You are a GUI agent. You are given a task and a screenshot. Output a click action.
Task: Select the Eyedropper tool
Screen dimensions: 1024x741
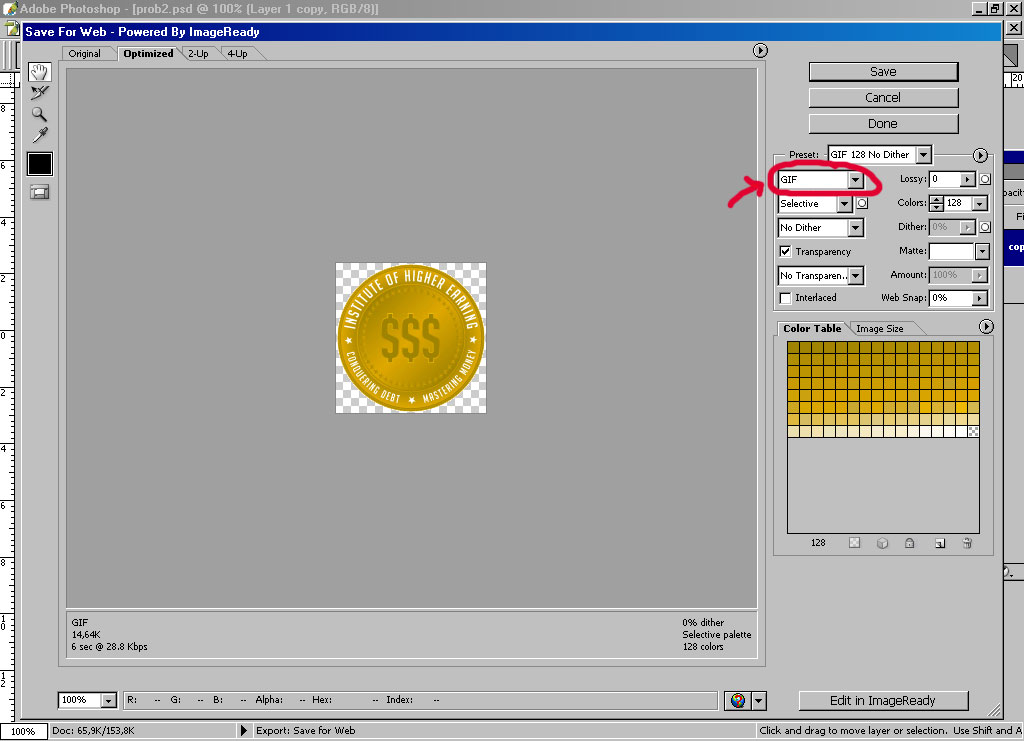(40, 135)
